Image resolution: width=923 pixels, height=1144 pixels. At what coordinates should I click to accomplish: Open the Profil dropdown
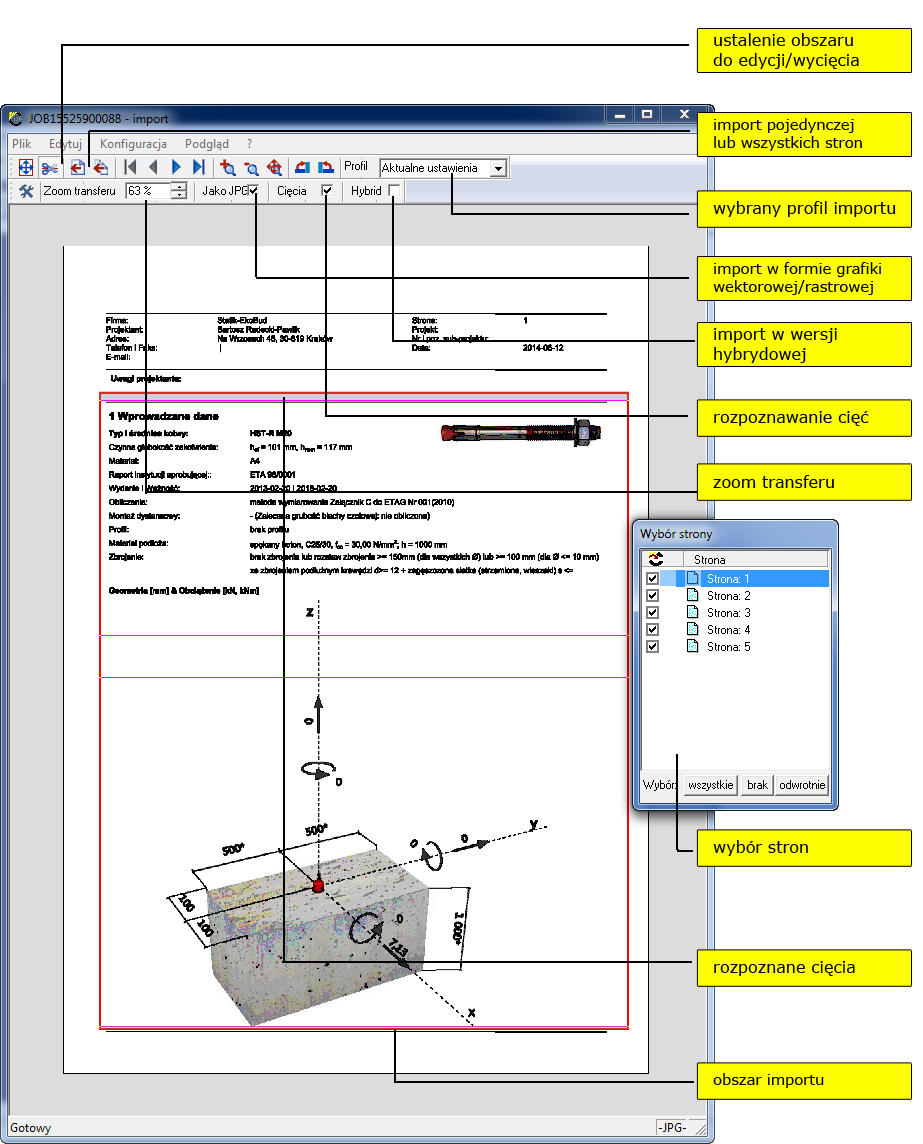(498, 169)
